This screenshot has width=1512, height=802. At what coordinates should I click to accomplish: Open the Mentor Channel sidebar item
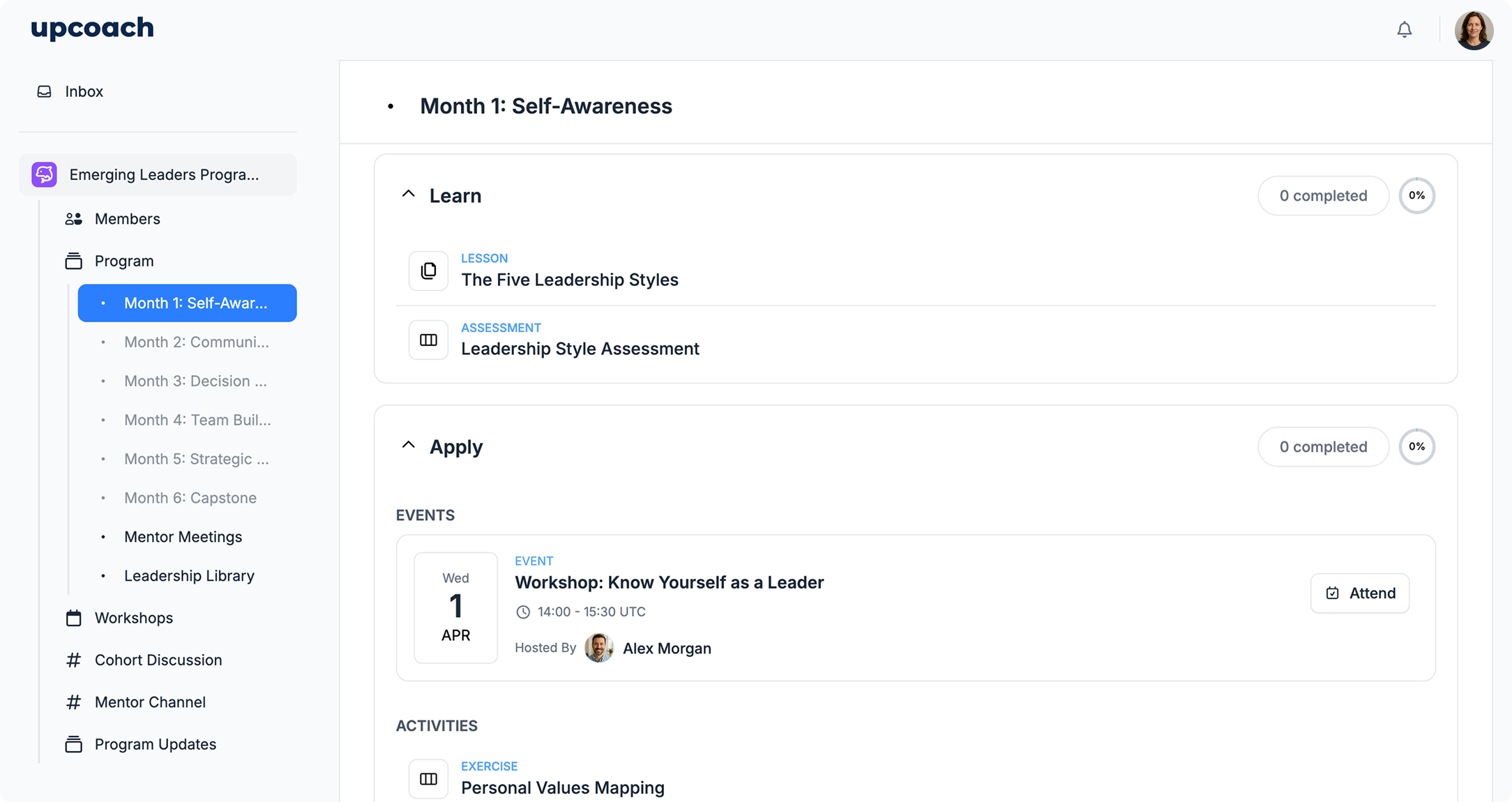[150, 702]
